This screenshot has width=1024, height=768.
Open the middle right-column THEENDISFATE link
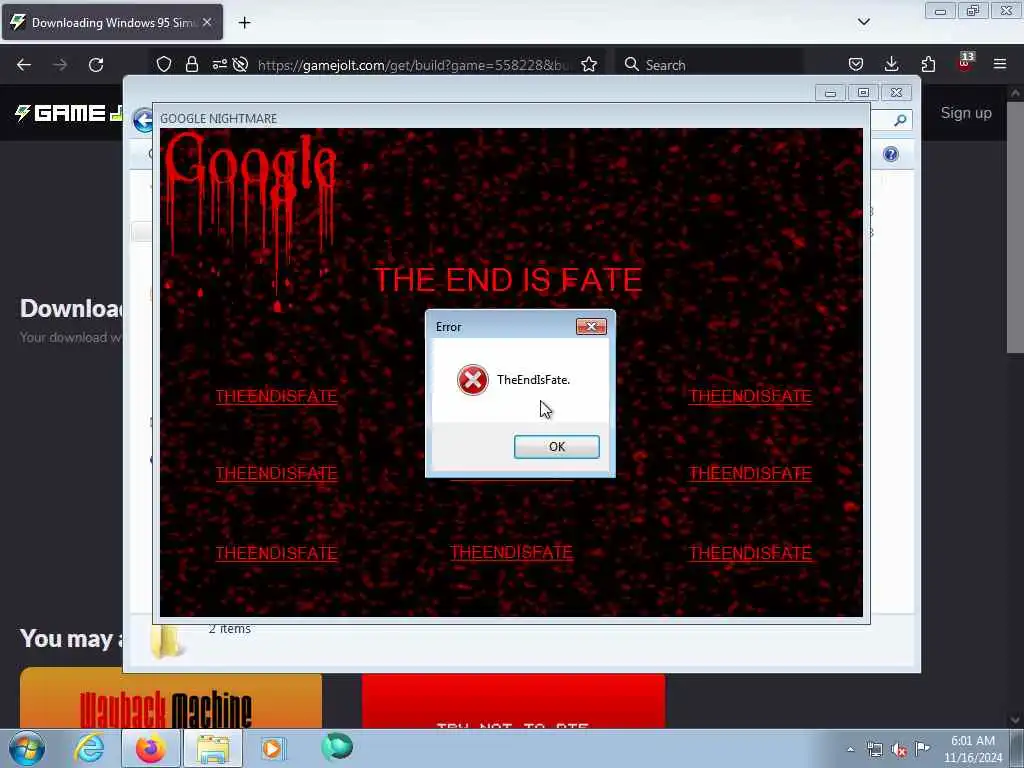750,473
